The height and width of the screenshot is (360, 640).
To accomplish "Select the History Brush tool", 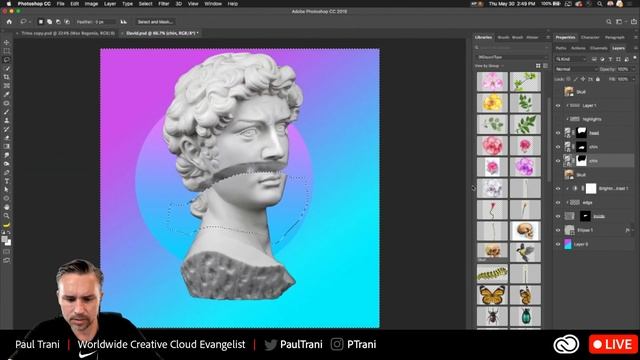I will (7, 129).
